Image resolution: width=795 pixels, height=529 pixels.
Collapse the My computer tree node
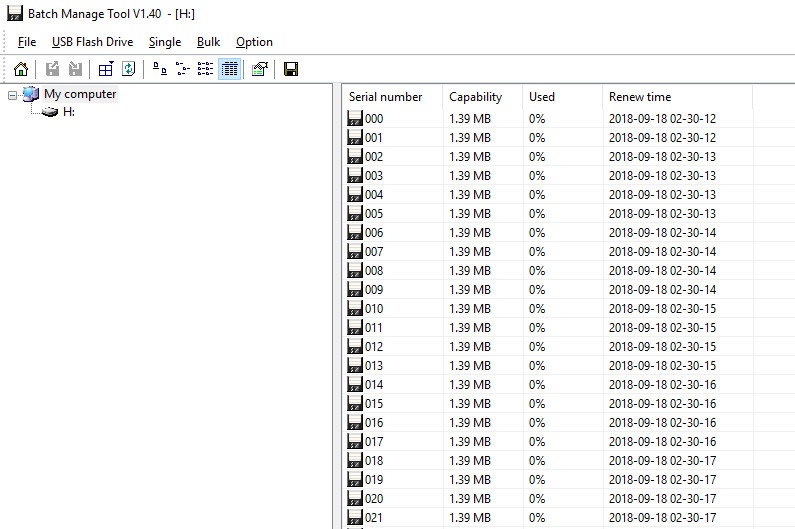(13, 95)
